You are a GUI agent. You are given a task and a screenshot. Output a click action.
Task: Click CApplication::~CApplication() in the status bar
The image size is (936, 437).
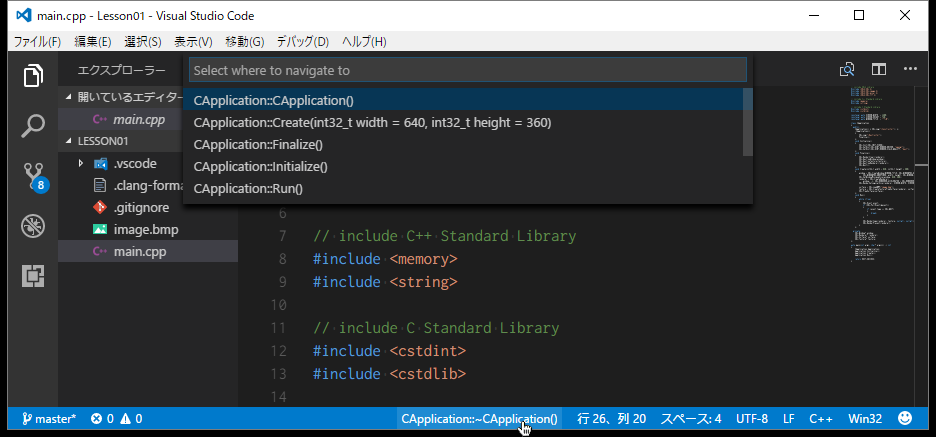point(479,418)
